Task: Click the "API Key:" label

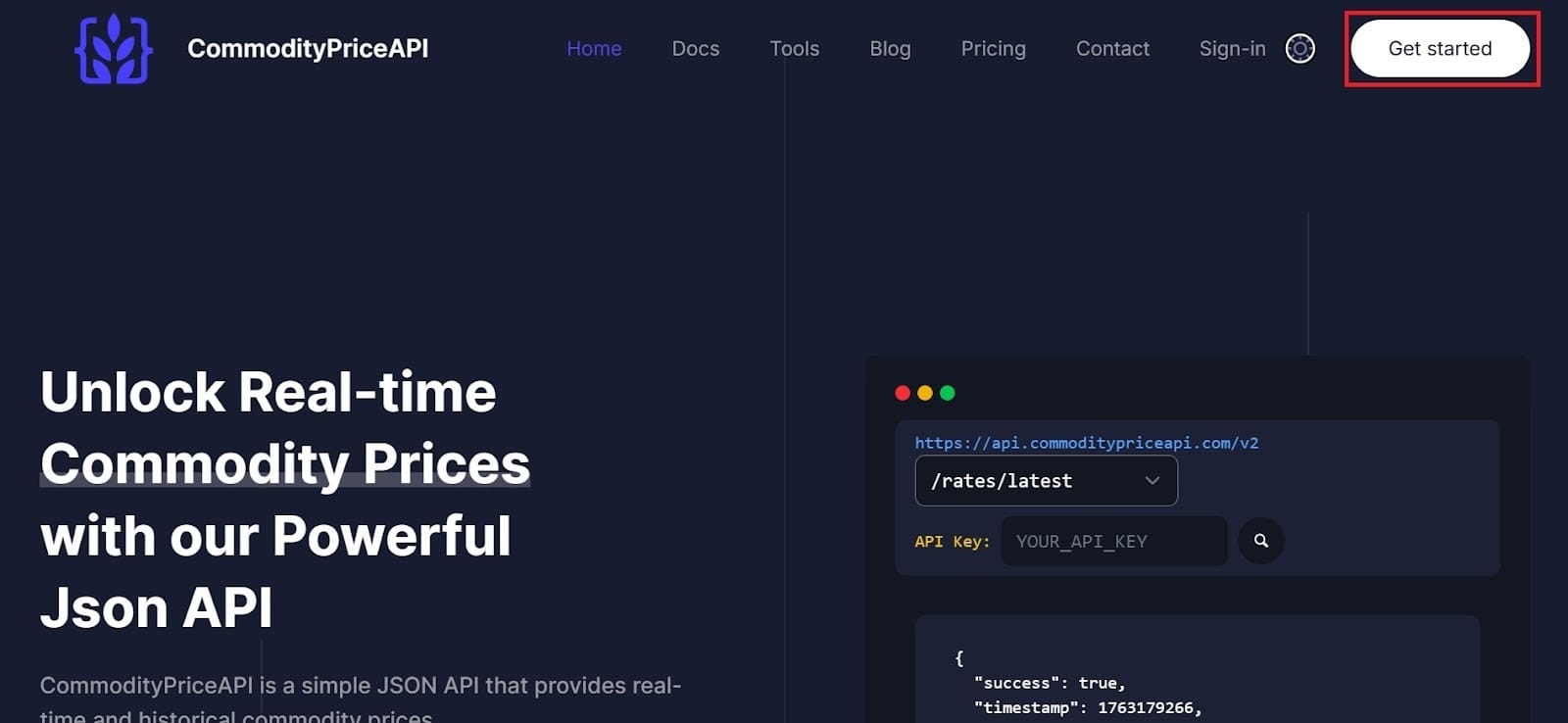Action: point(952,542)
